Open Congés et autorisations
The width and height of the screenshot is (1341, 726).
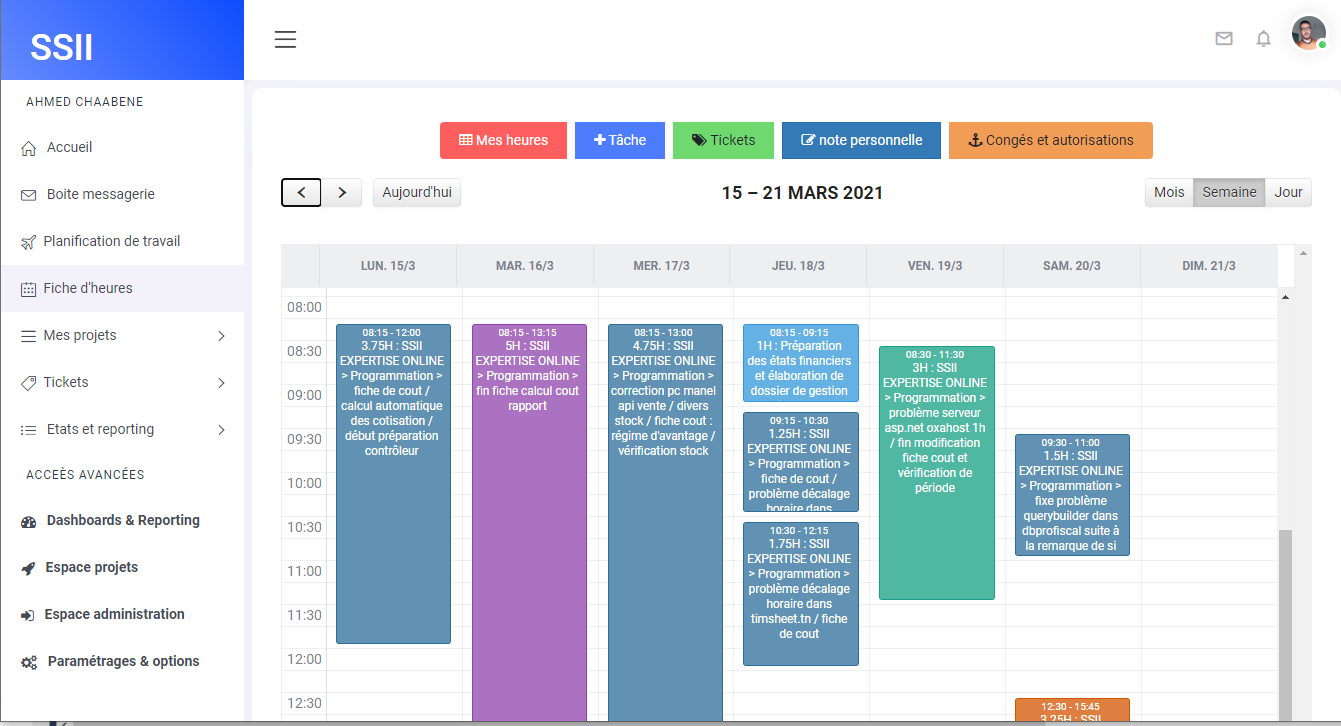[x=1050, y=140]
